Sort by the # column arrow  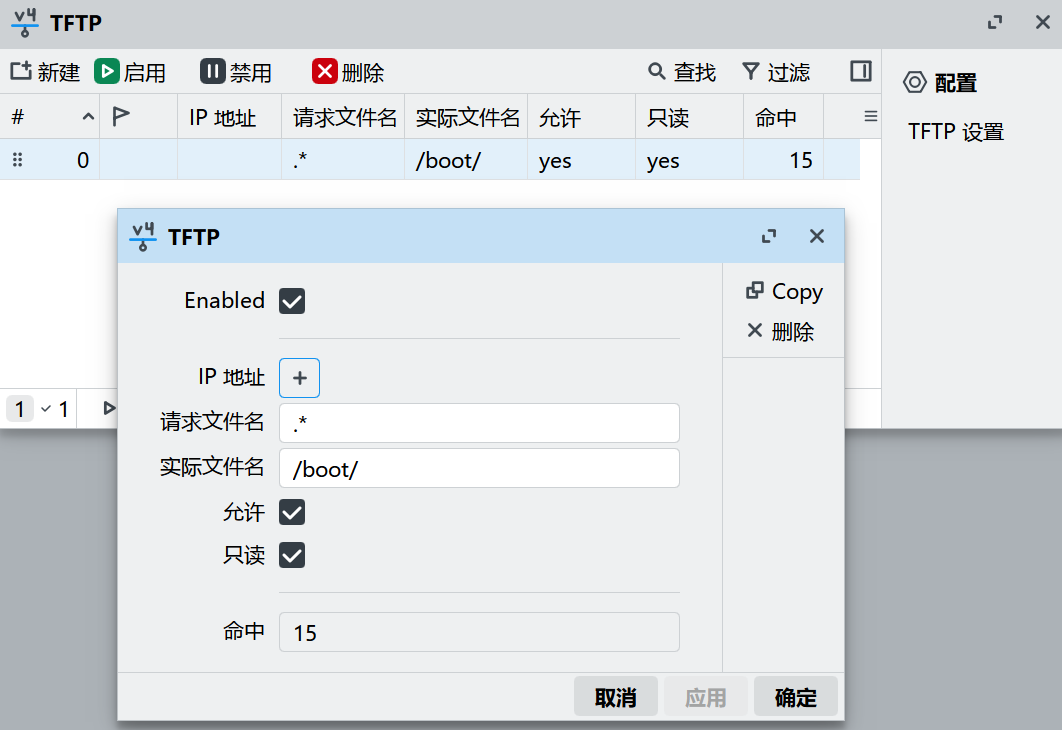[x=88, y=116]
